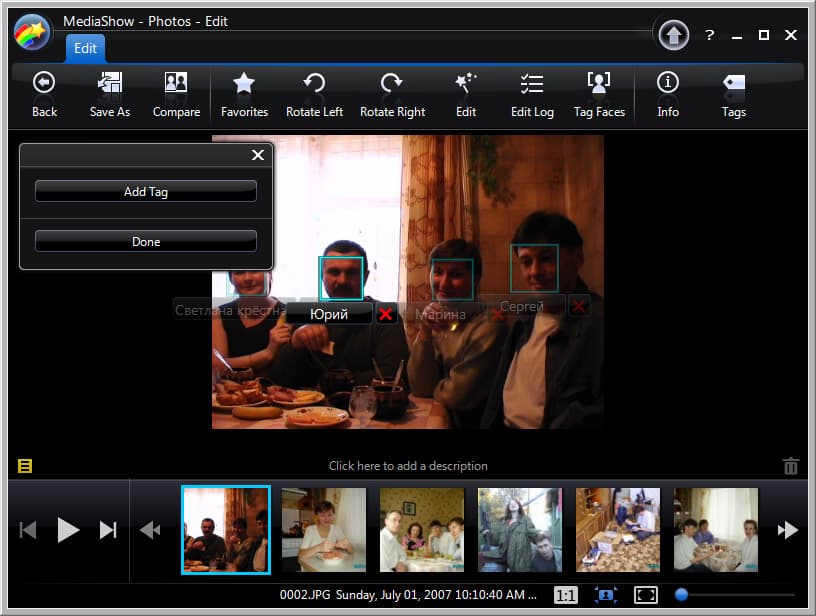This screenshot has width=816, height=616.
Task: Click here to add a description
Action: pyautogui.click(x=408, y=466)
